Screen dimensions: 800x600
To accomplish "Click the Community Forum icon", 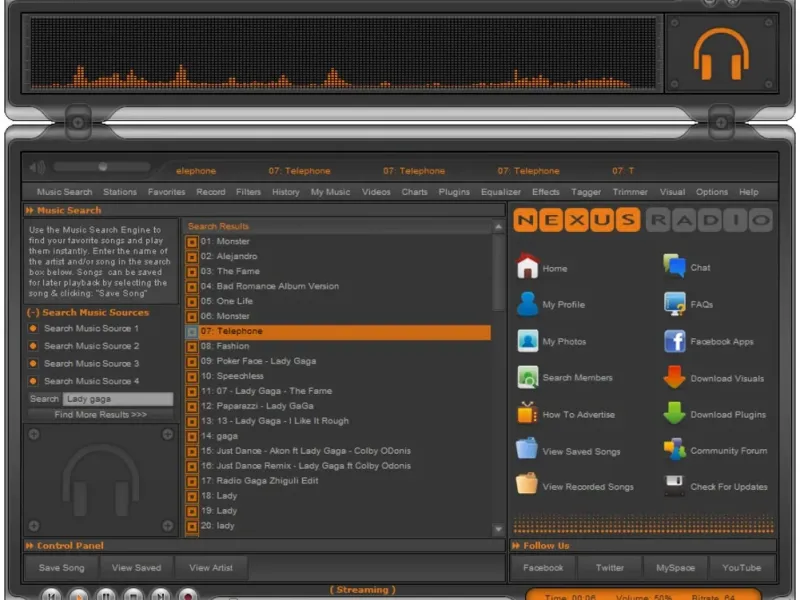I will click(674, 449).
